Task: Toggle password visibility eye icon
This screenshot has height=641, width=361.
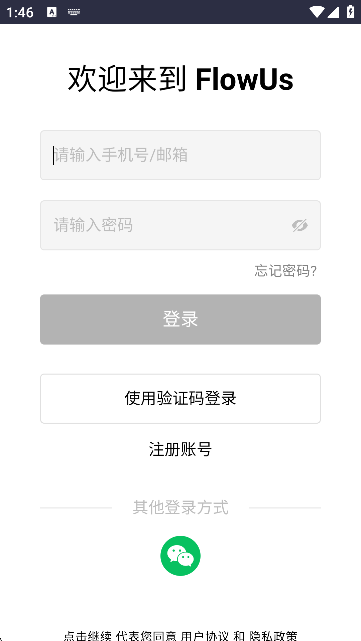Action: click(x=300, y=225)
